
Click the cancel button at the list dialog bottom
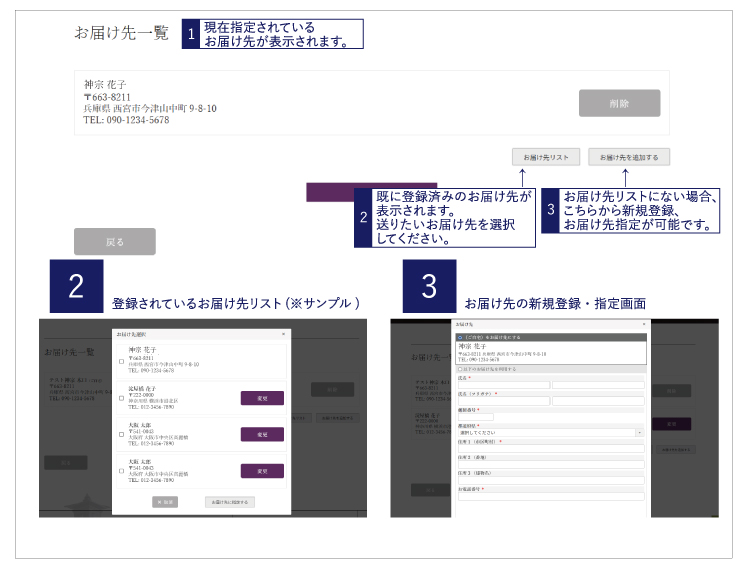tap(165, 501)
